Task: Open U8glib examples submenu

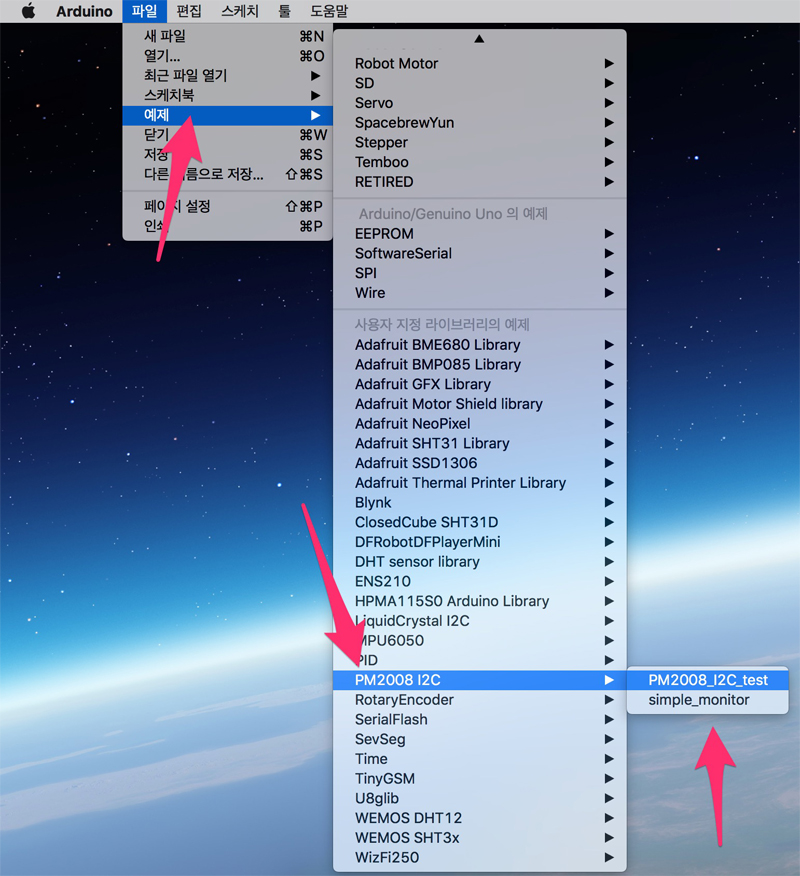Action: pos(479,798)
